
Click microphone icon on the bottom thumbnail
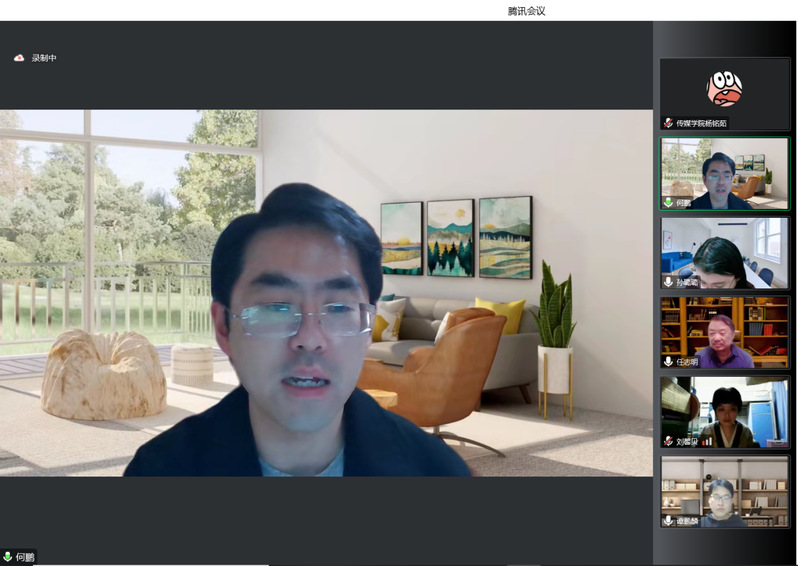point(668,521)
